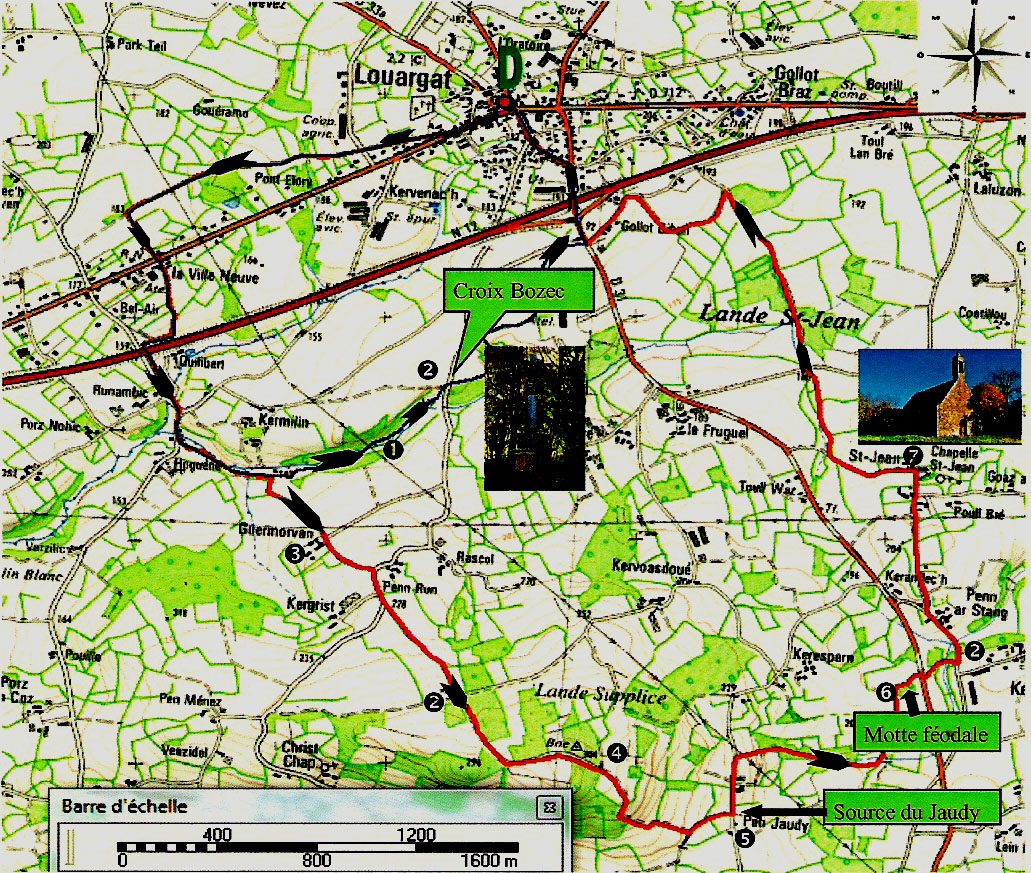The height and width of the screenshot is (873, 1031).
Task: Click waypoint 2 near Penn ar Stang
Action: (x=973, y=651)
